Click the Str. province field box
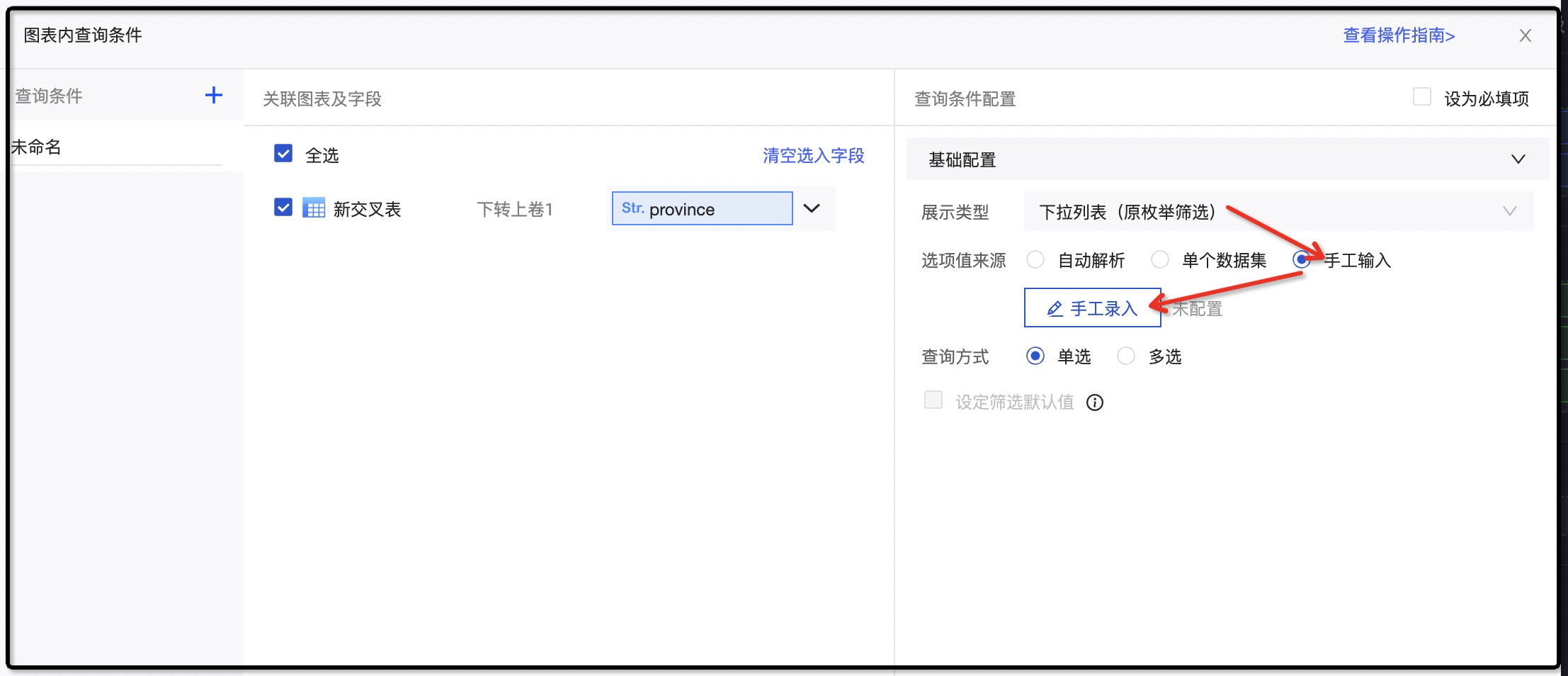The image size is (1568, 676). 701,208
